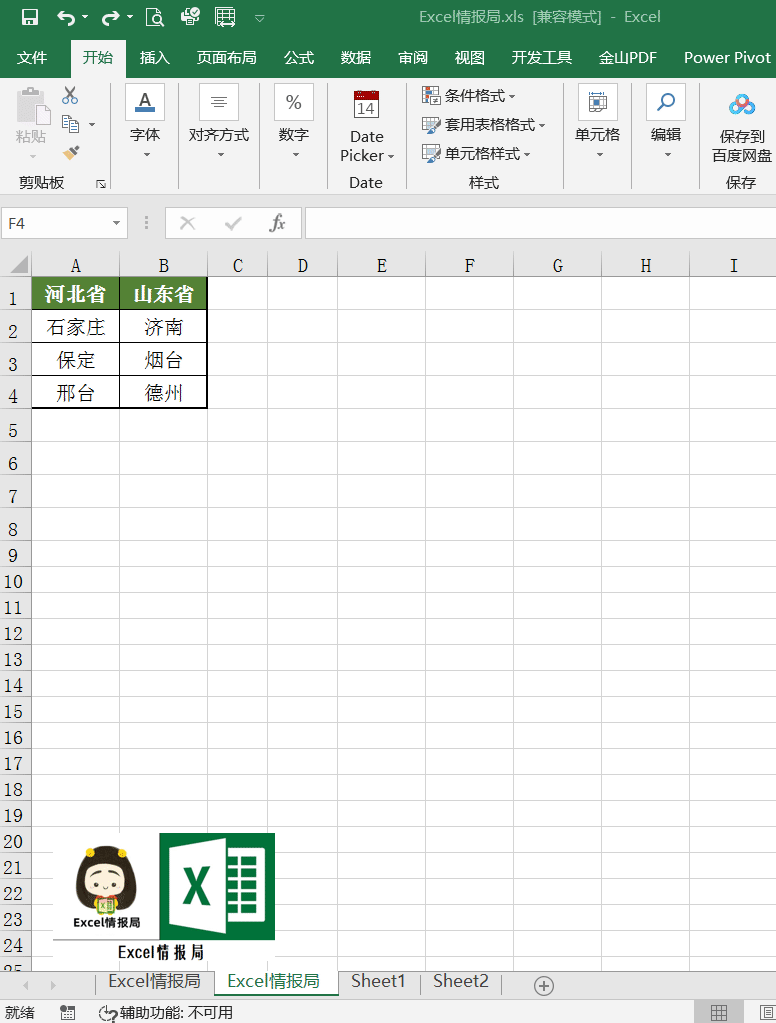Click the Excel logo picture on sheet
Screen dimensions: 776x1023
[217, 886]
